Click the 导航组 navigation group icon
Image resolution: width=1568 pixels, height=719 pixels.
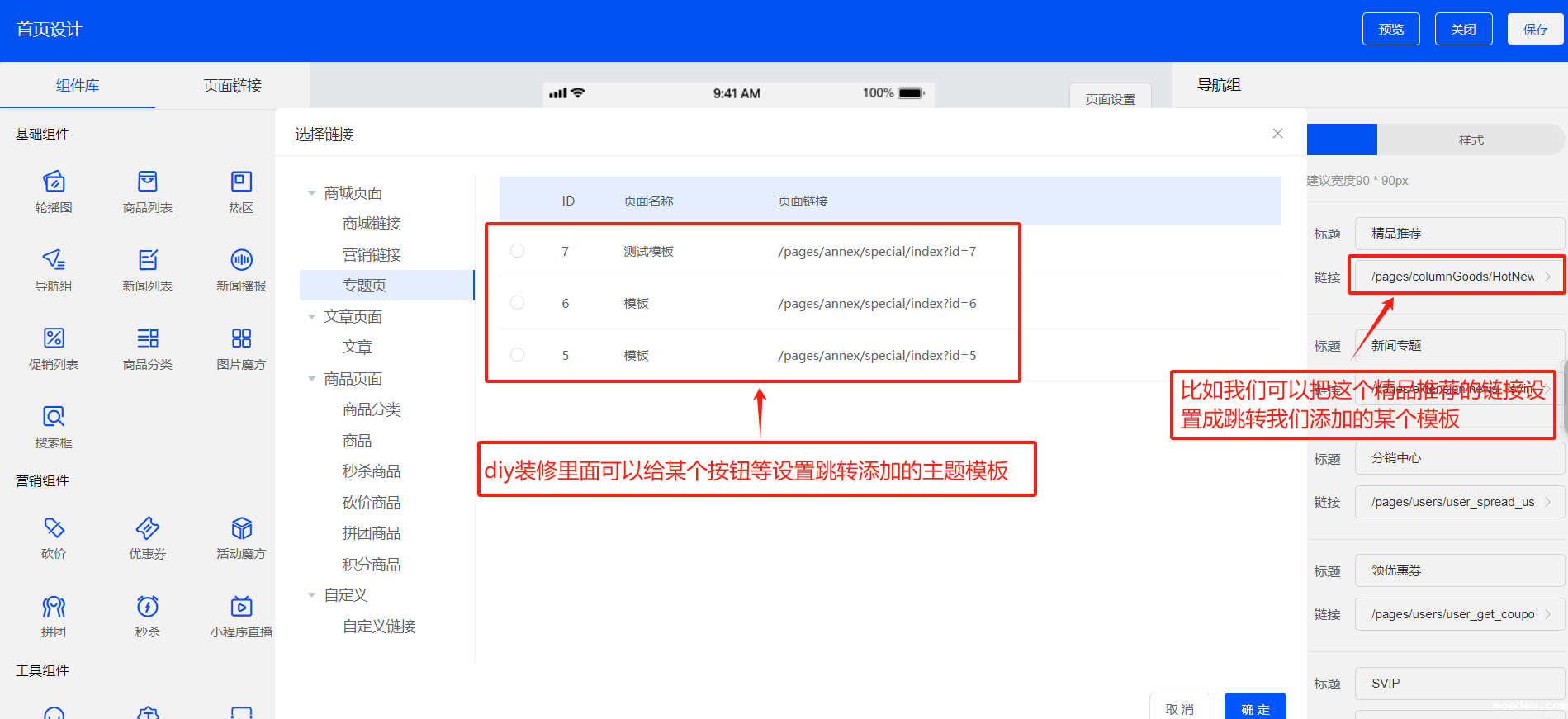54,260
